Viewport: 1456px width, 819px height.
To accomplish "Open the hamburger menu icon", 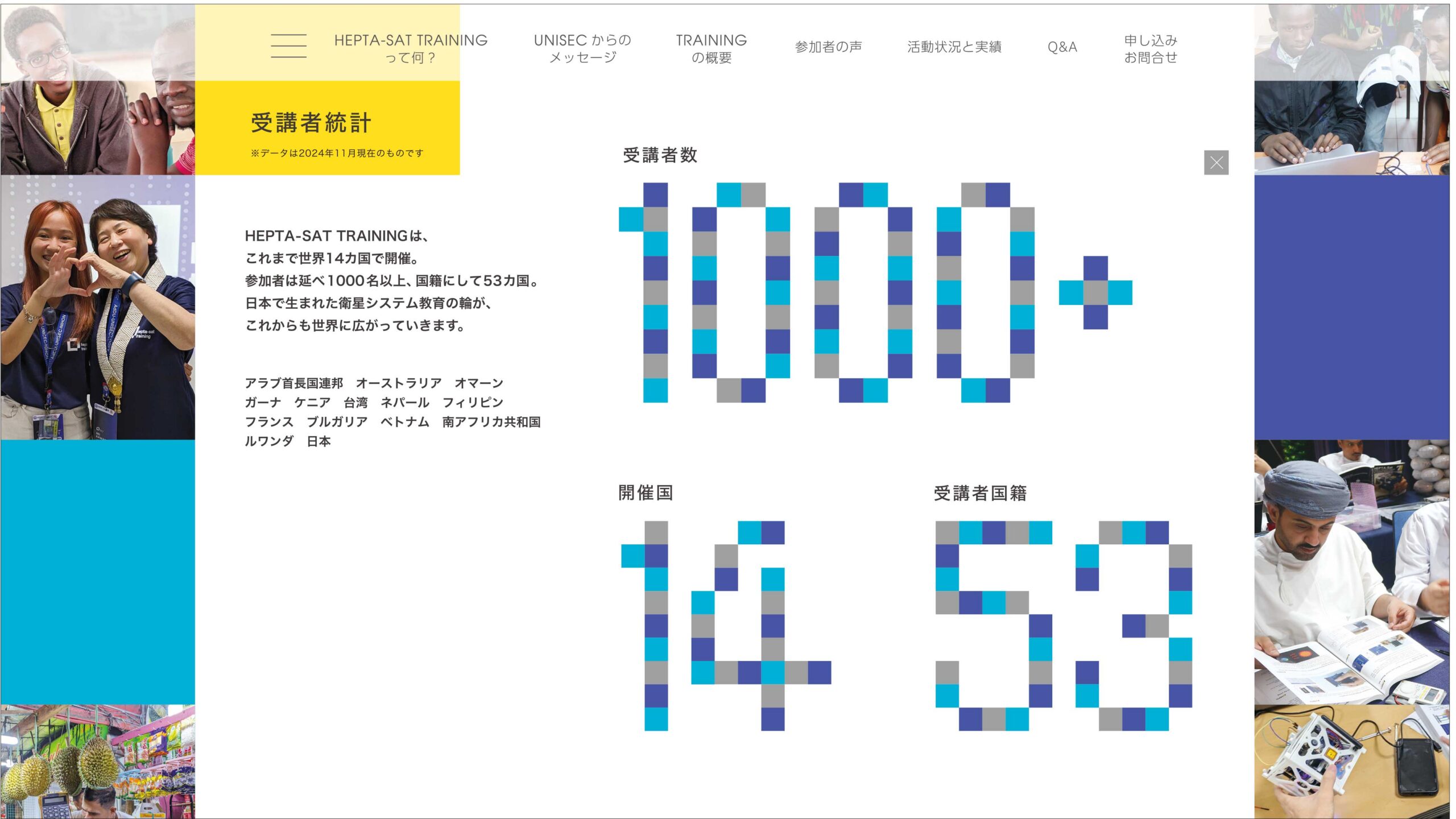I will coord(288,46).
